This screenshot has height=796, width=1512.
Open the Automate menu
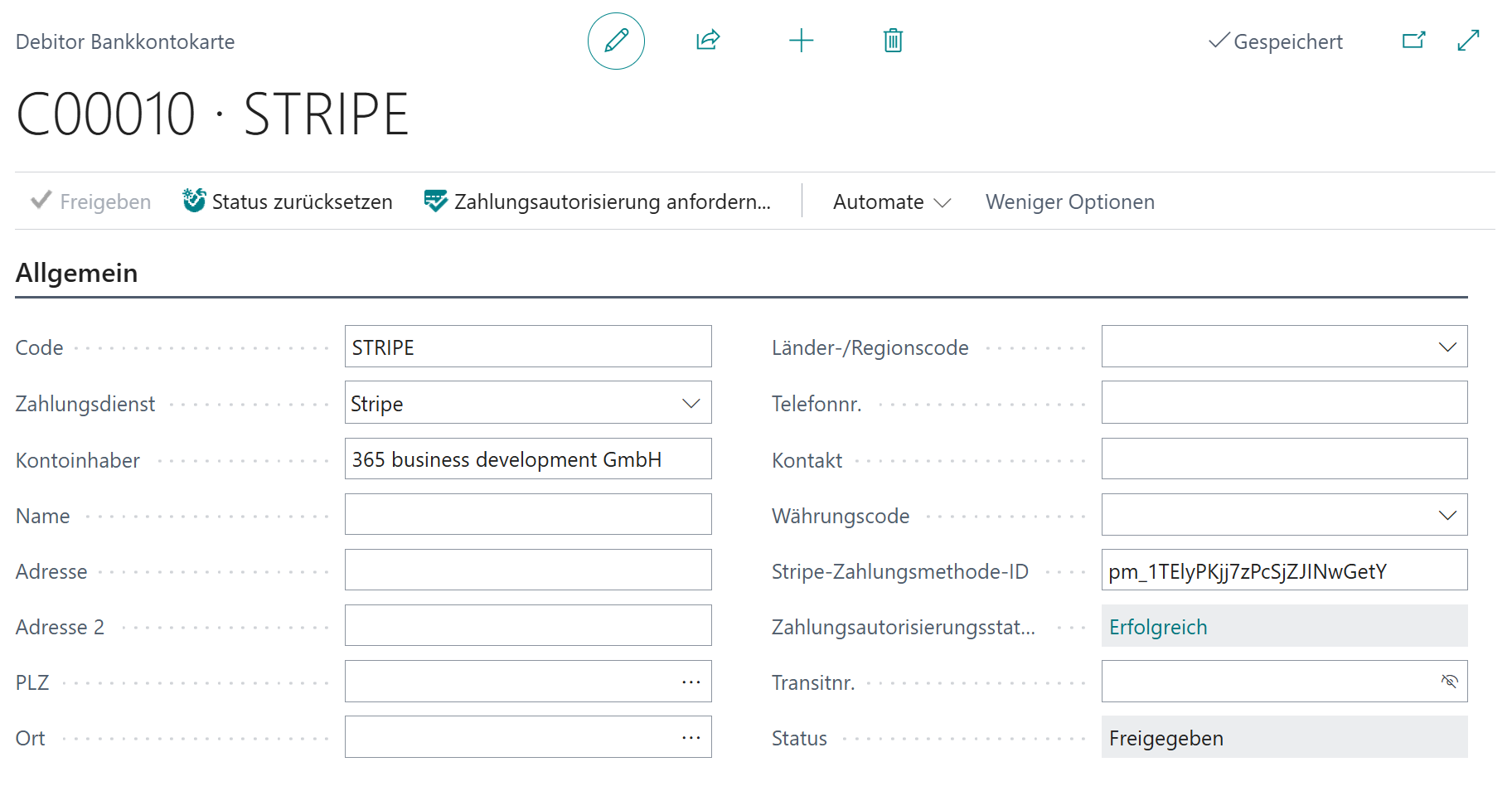[x=891, y=201]
